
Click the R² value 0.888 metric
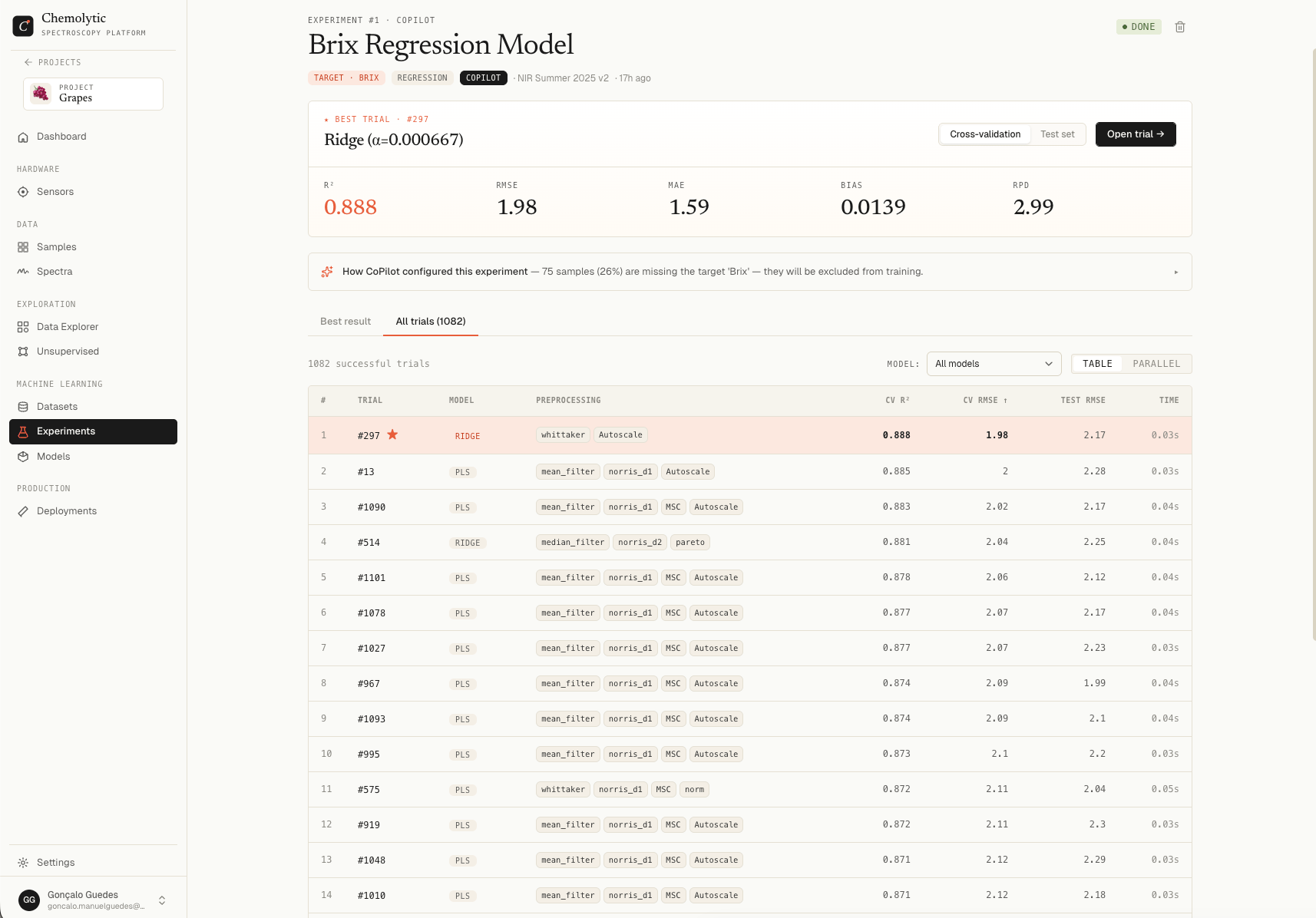pyautogui.click(x=350, y=207)
